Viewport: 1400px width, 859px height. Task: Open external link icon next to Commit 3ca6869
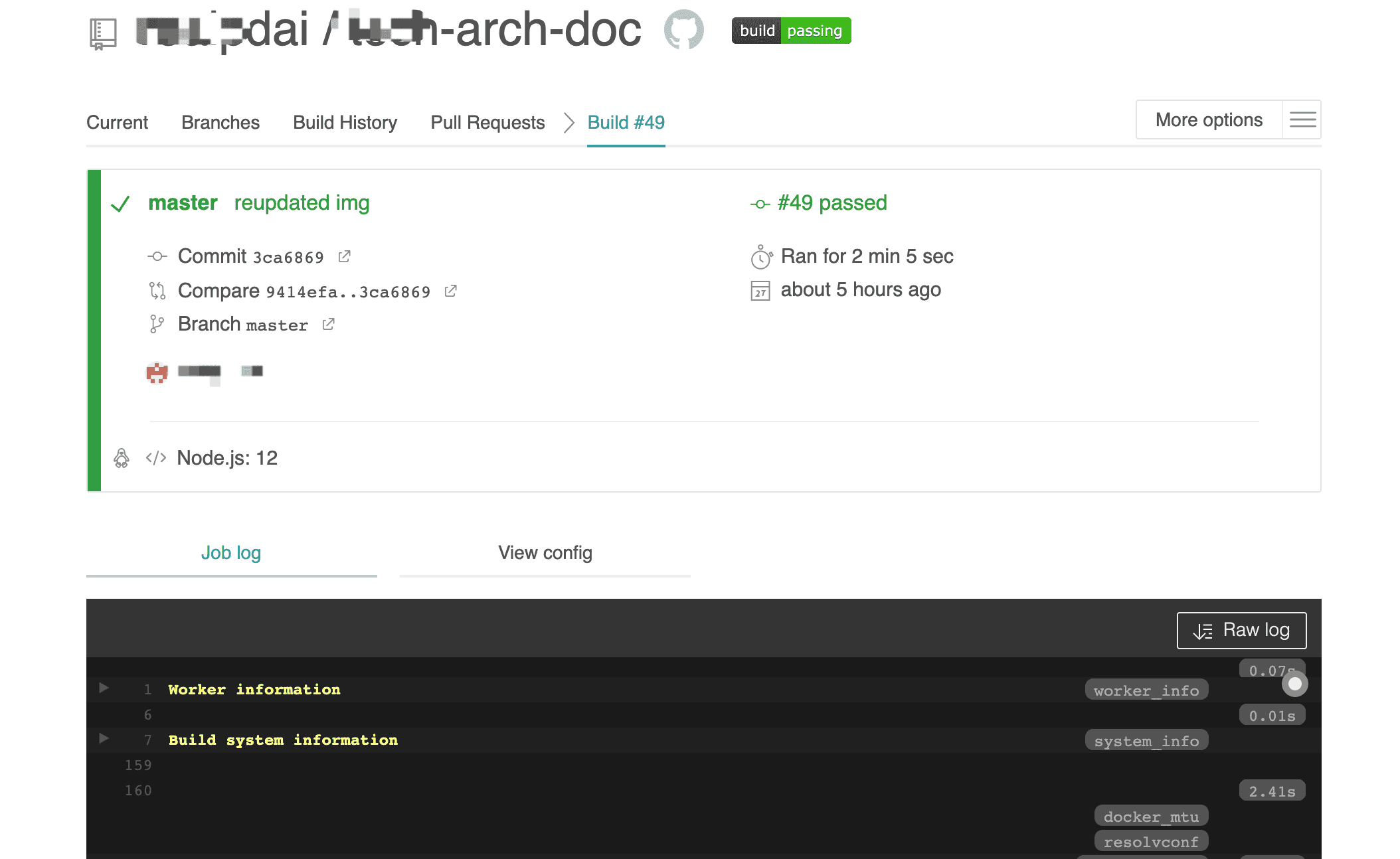click(344, 256)
